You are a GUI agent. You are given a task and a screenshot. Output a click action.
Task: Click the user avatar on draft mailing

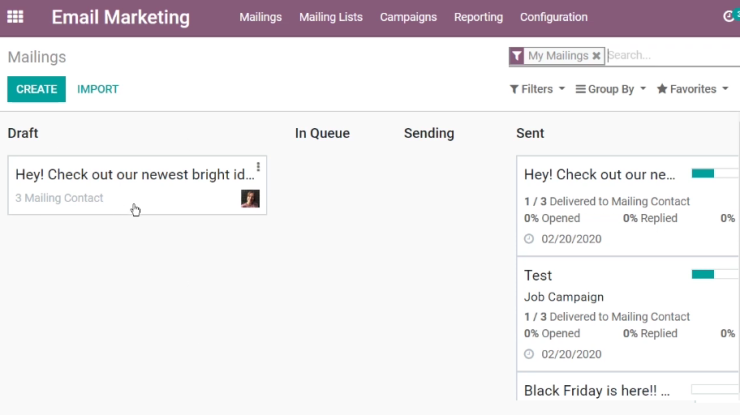[x=250, y=199]
